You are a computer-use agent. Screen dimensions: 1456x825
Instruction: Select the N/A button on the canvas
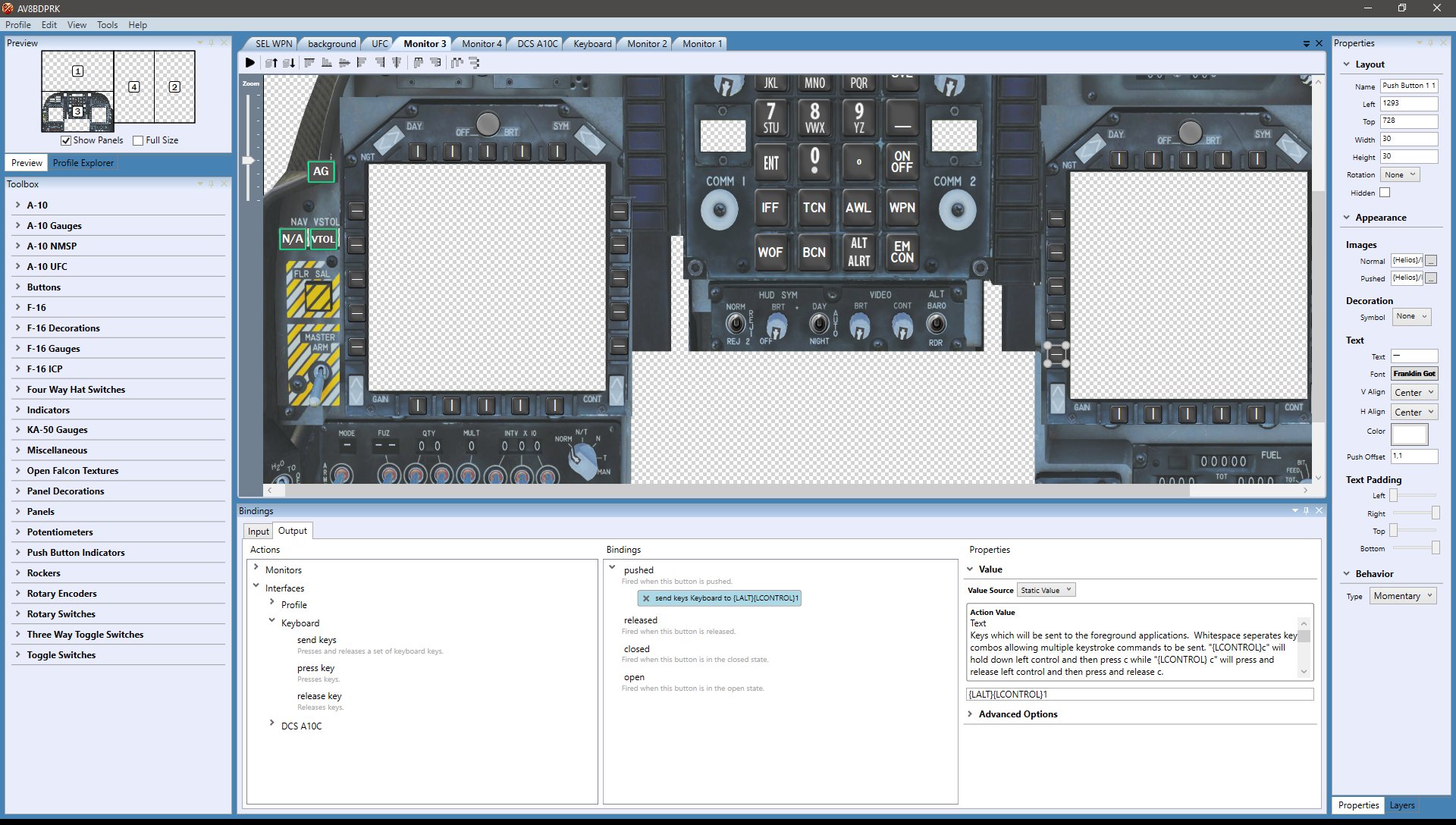tap(293, 239)
